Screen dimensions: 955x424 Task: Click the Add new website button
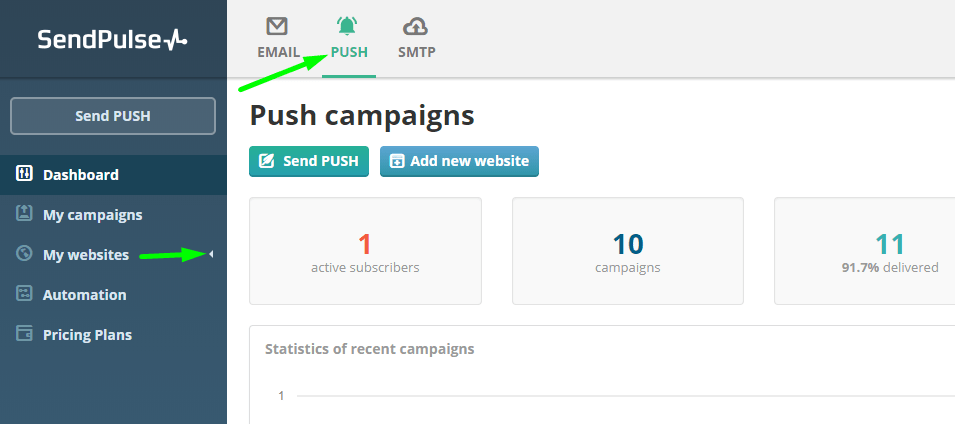[x=459, y=161]
